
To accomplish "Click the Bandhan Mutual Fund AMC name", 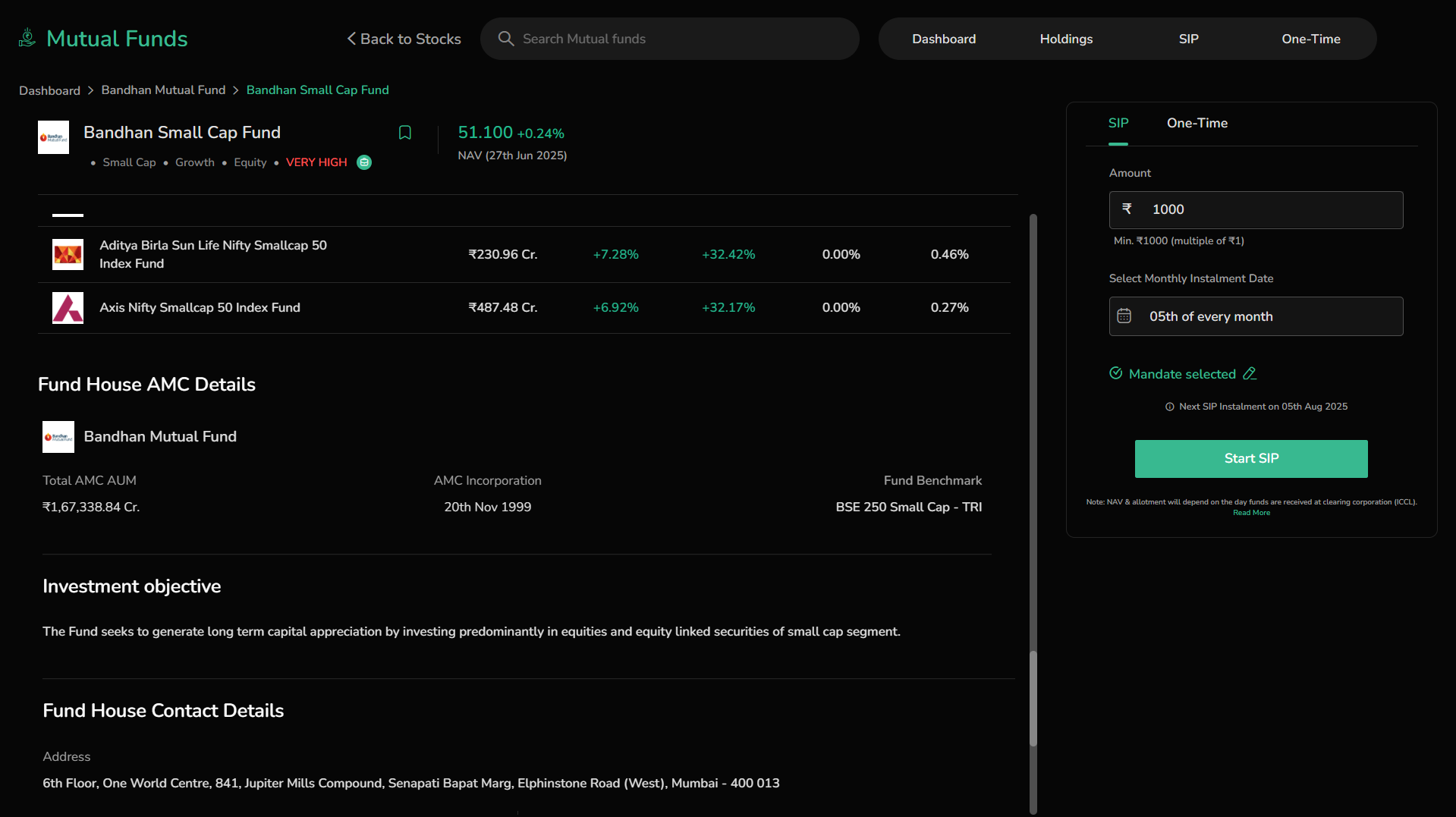I will (160, 437).
